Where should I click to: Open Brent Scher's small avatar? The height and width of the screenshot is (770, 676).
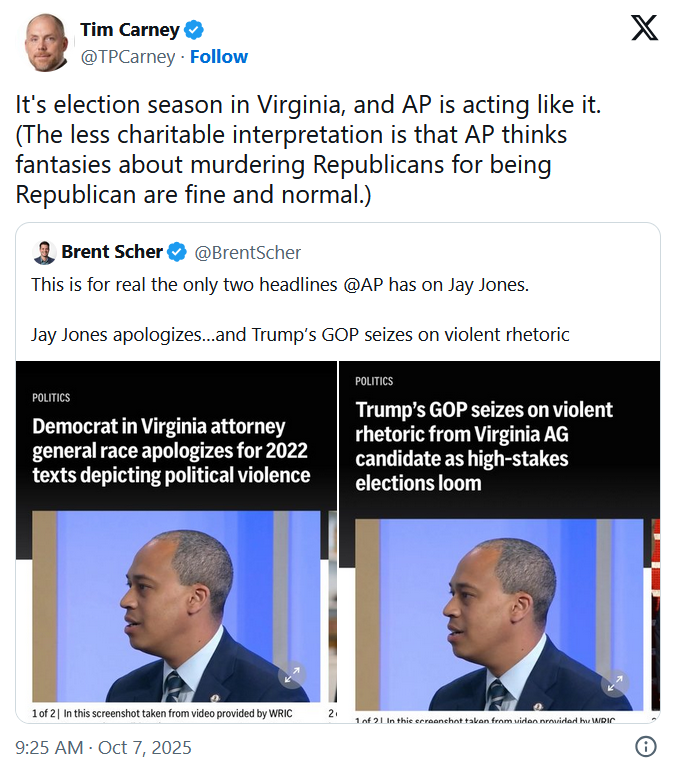43,252
